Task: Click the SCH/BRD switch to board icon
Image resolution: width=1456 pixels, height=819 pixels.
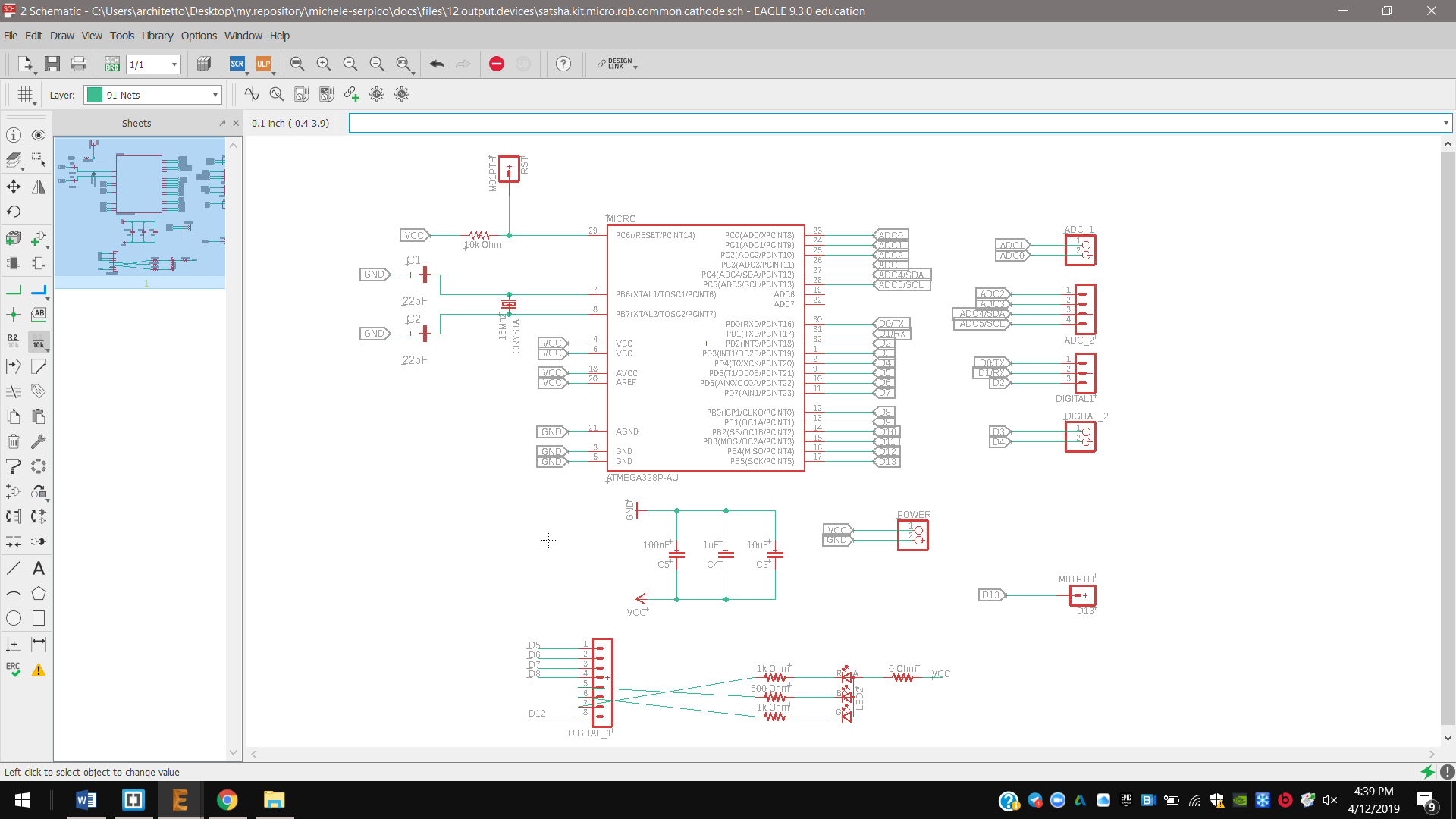Action: click(x=112, y=64)
